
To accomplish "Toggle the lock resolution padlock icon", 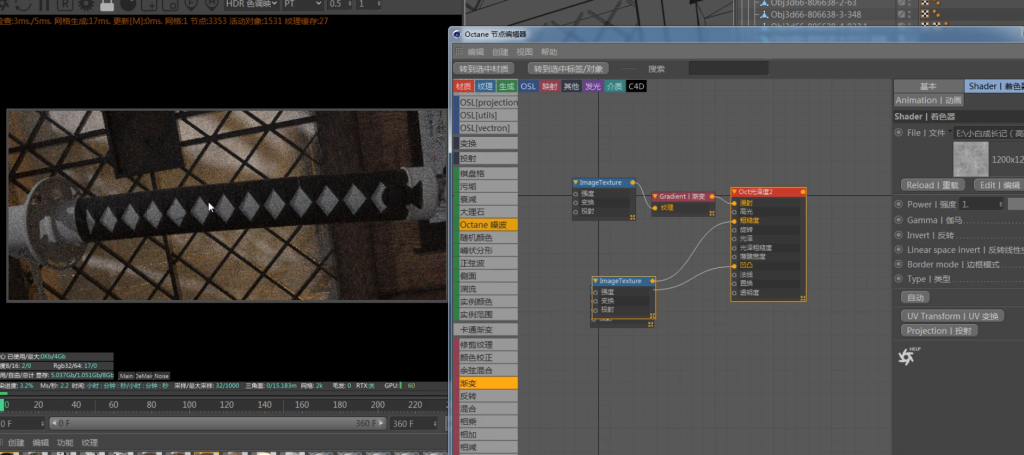I will click(107, 5).
